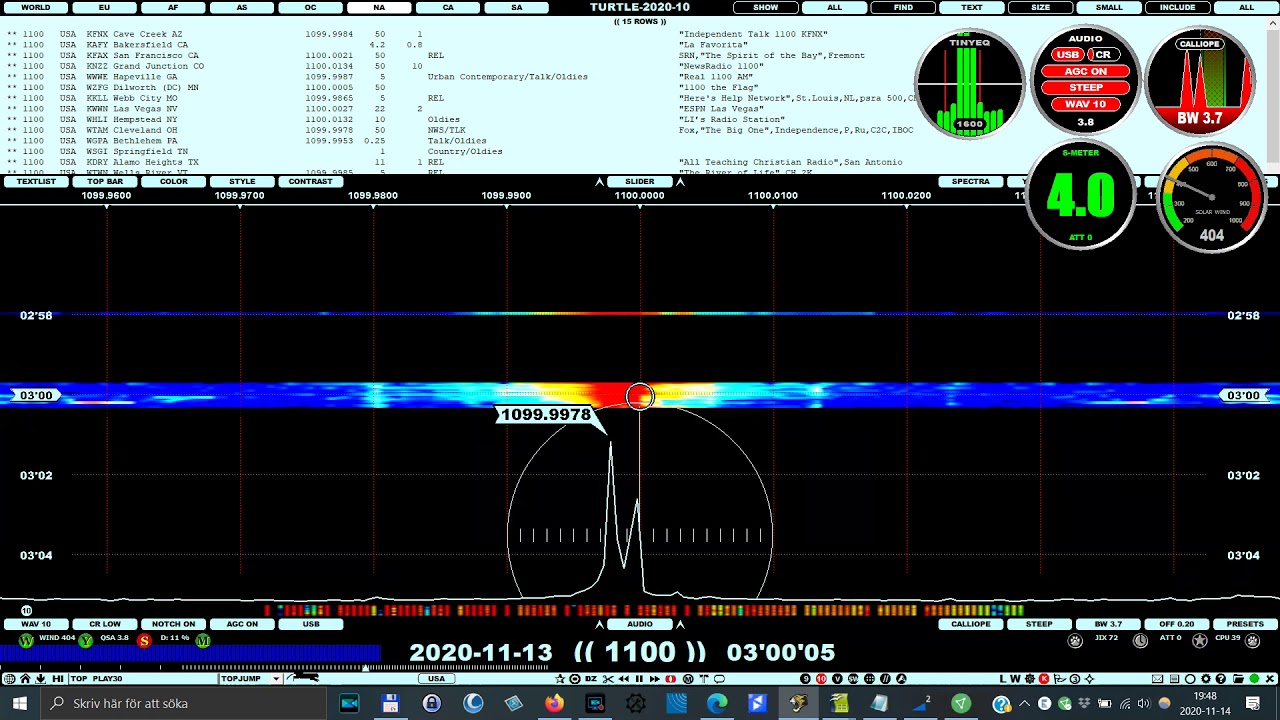This screenshot has height=720, width=1280.
Task: Expand the SLIDER panel with left arrow
Action: [x=599, y=182]
